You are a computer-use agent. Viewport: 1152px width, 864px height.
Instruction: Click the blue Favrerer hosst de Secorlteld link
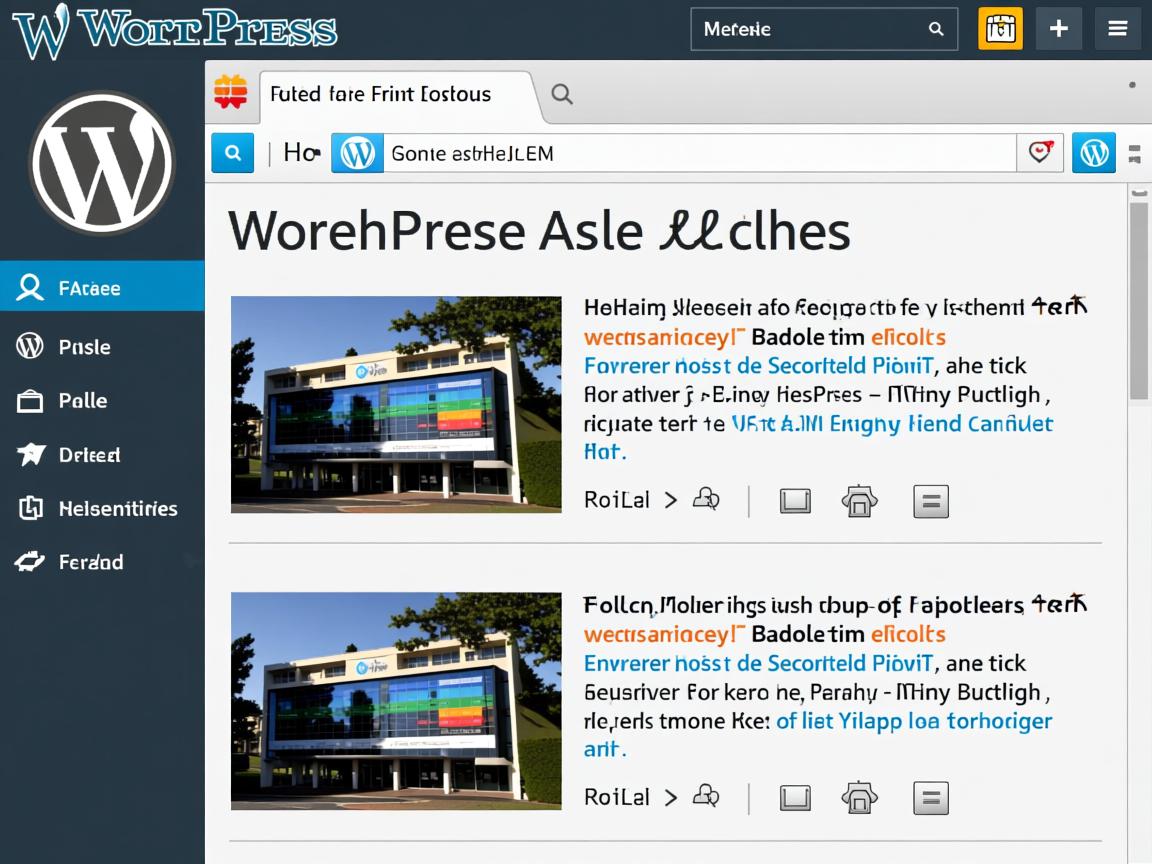click(x=757, y=366)
